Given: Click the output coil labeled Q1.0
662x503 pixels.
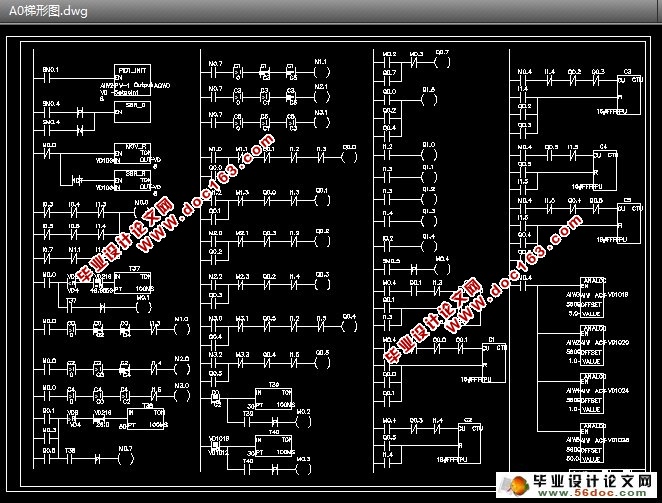Looking at the screenshot, I should 429,155.
